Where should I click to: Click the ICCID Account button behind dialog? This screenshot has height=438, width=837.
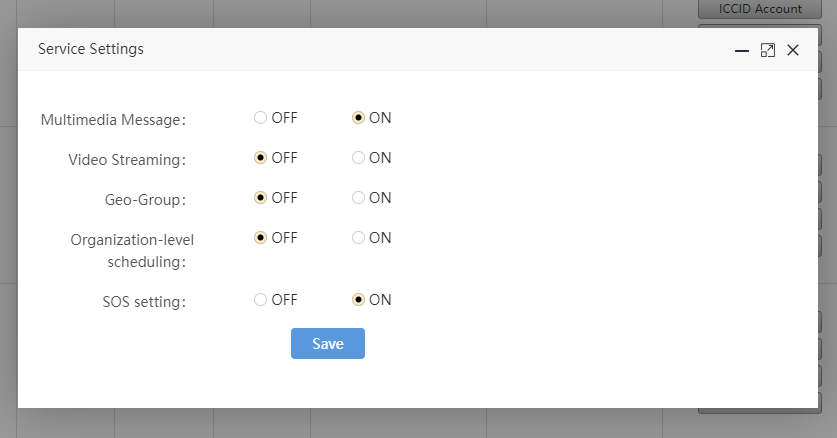pos(760,9)
